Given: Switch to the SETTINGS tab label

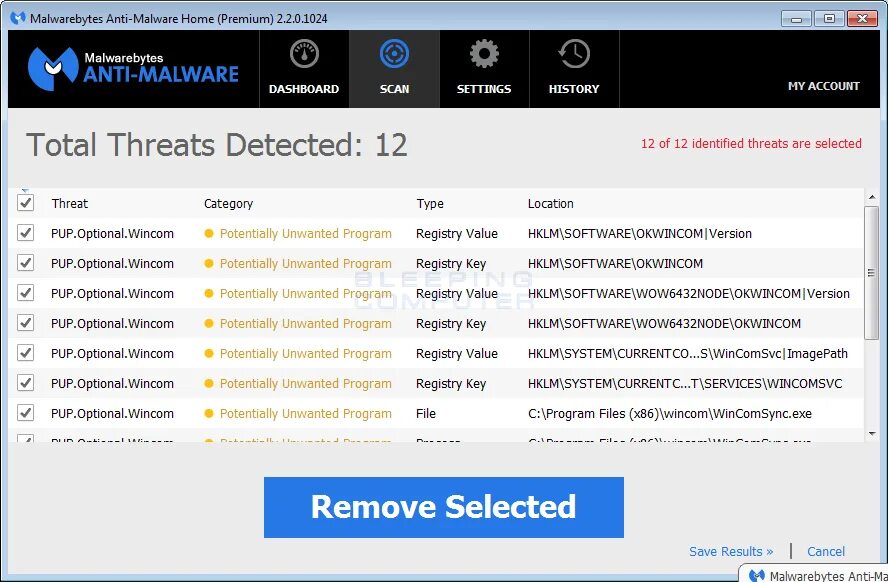Looking at the screenshot, I should click(x=484, y=89).
